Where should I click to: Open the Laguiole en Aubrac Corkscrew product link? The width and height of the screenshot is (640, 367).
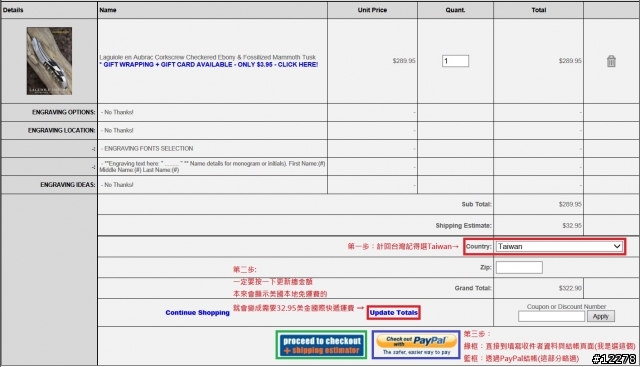[208, 57]
